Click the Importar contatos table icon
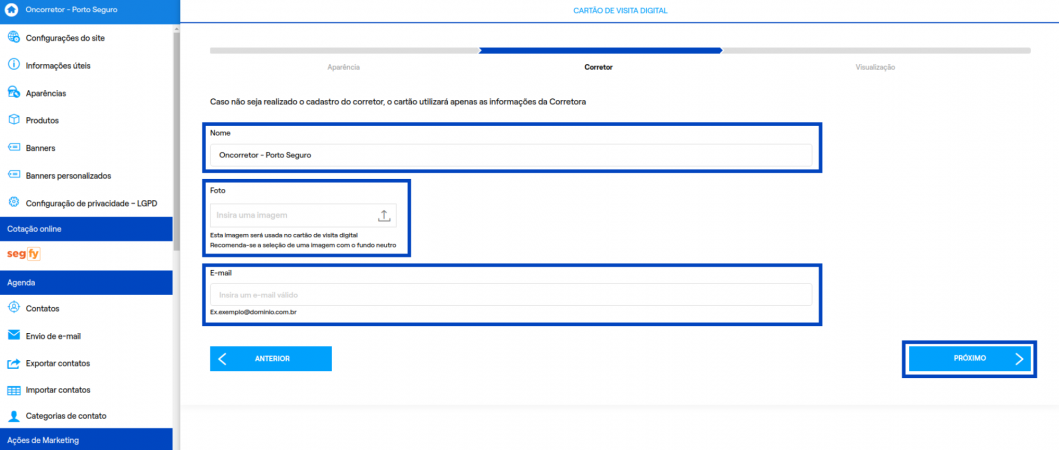 (14, 390)
